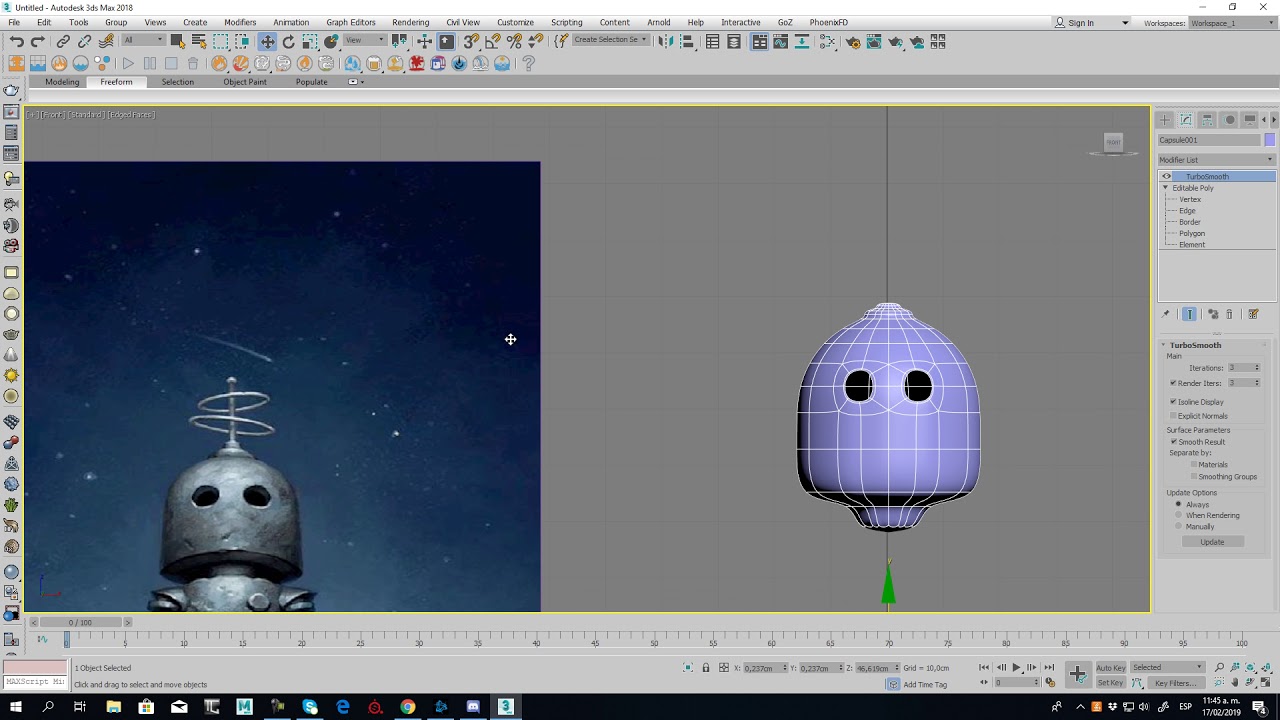Open the Modifier List dropdown
The height and width of the screenshot is (720, 1280).
coord(1216,160)
